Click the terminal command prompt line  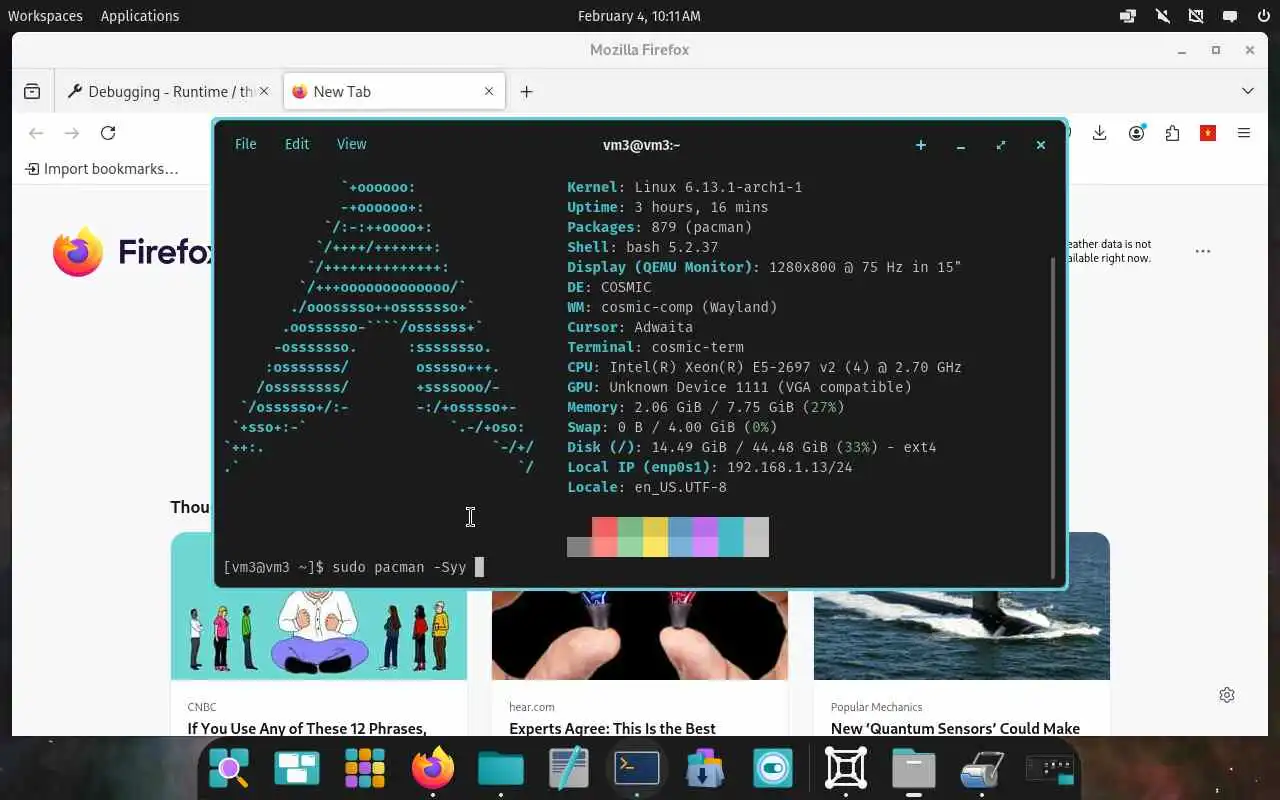(353, 567)
